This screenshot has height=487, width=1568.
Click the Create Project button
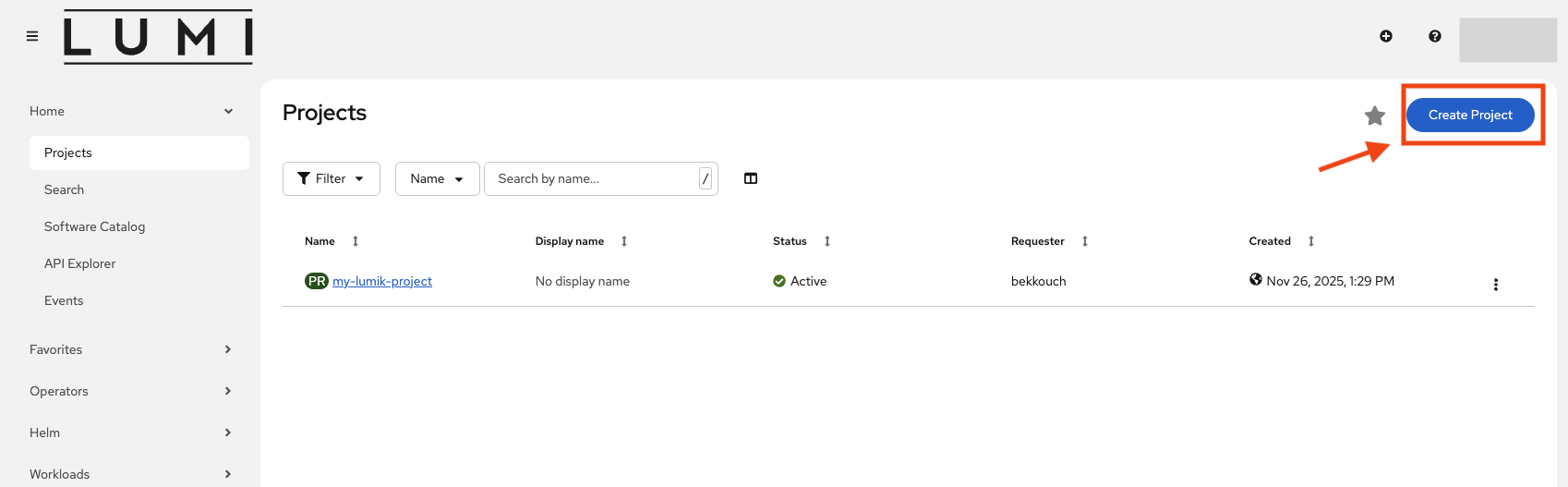coord(1469,115)
